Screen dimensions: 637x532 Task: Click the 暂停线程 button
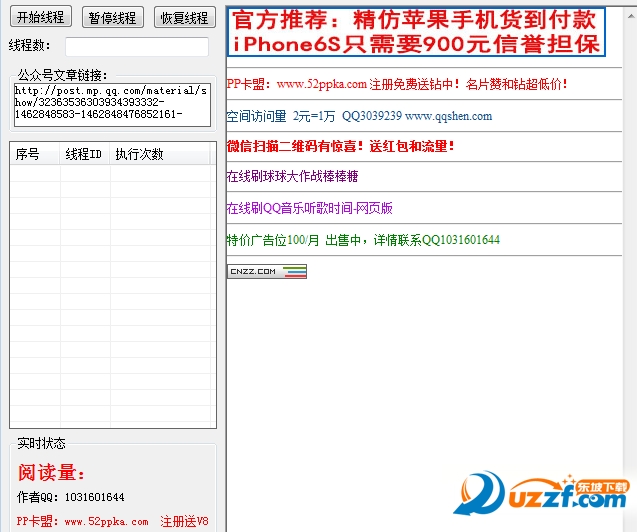pos(113,17)
